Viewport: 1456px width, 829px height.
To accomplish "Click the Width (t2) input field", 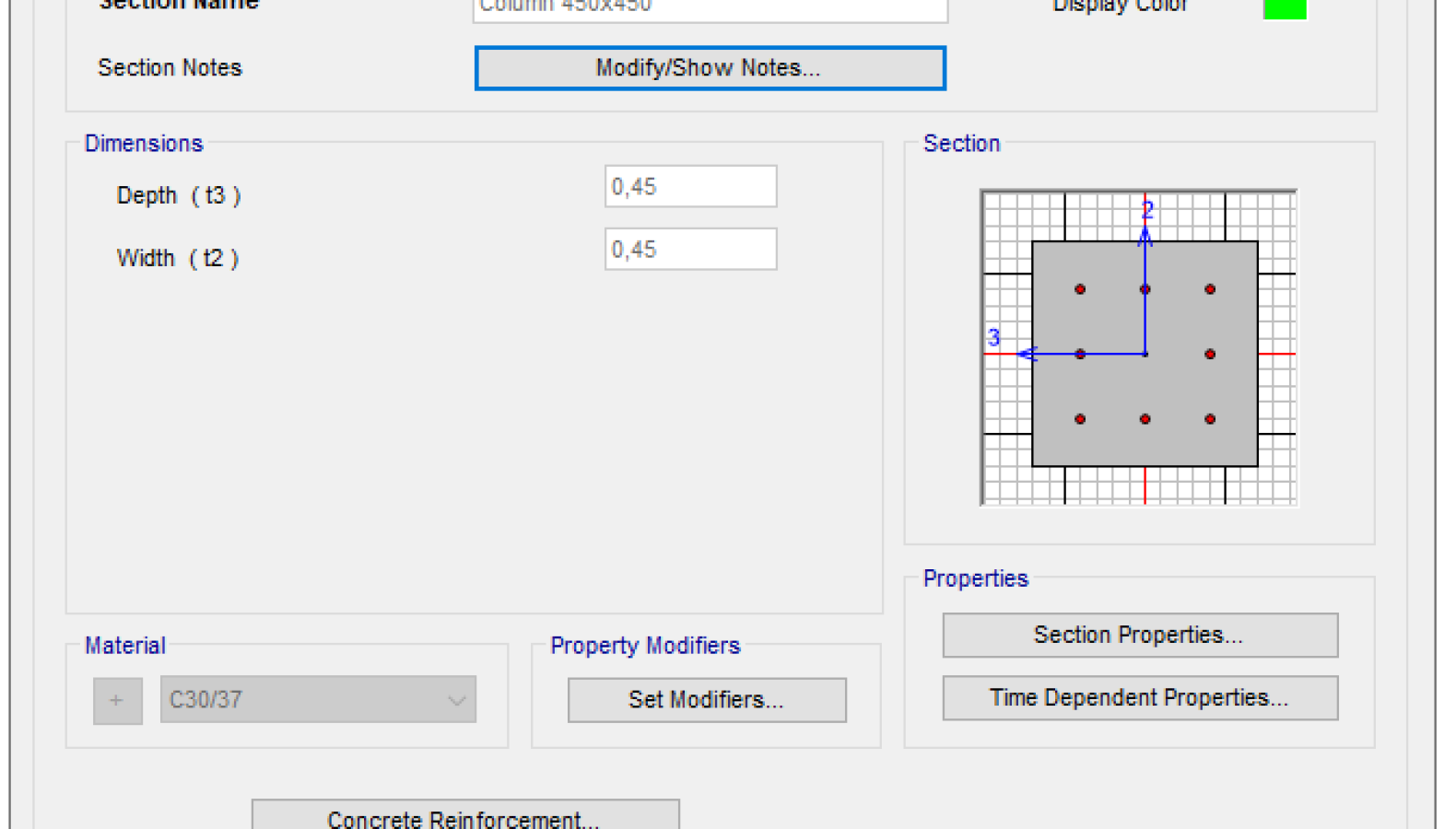I will tap(690, 250).
